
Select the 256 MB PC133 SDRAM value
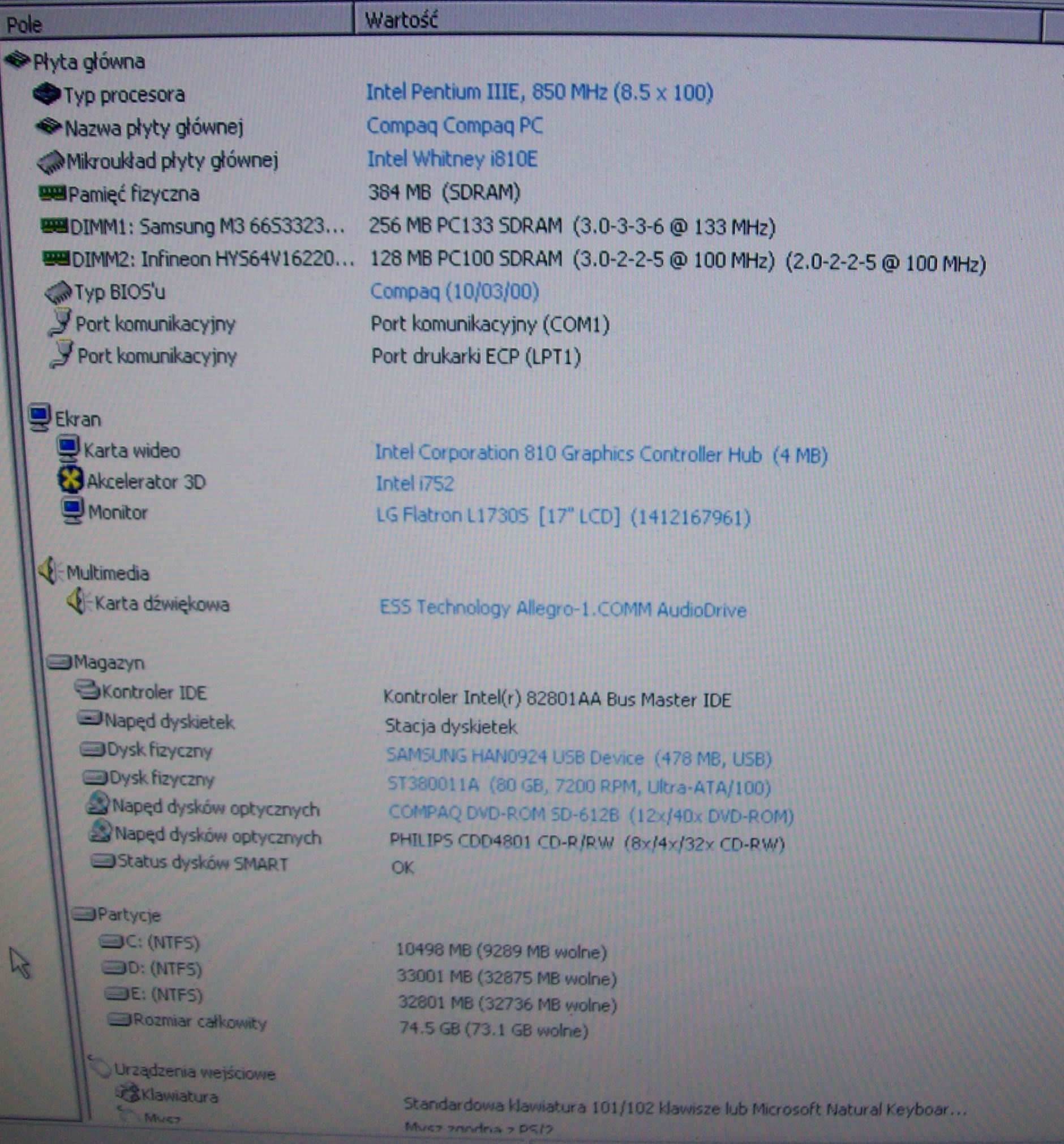click(572, 226)
